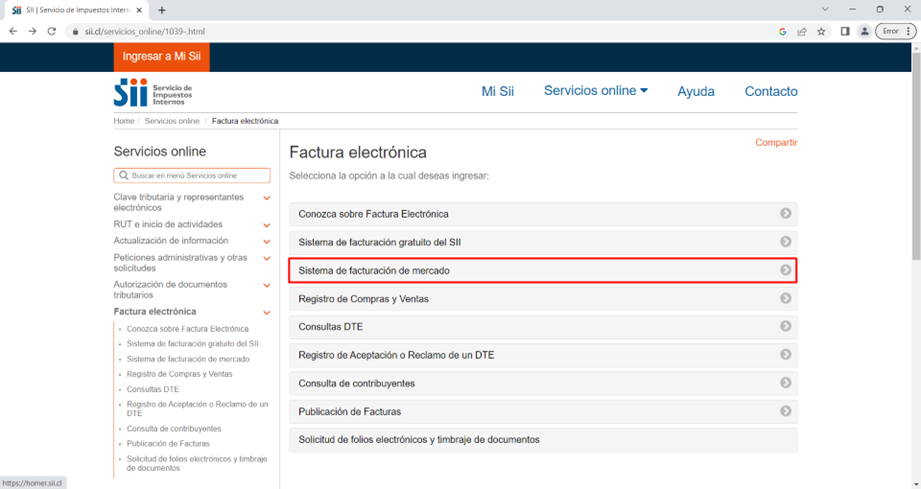Click the Compartir link
The width and height of the screenshot is (921, 489).
[x=776, y=143]
